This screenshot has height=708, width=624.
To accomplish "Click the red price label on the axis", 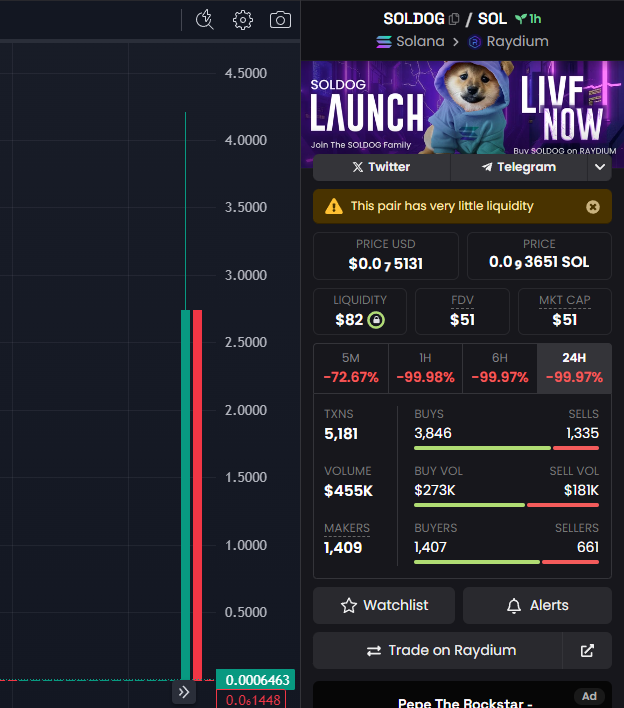I will [251, 699].
